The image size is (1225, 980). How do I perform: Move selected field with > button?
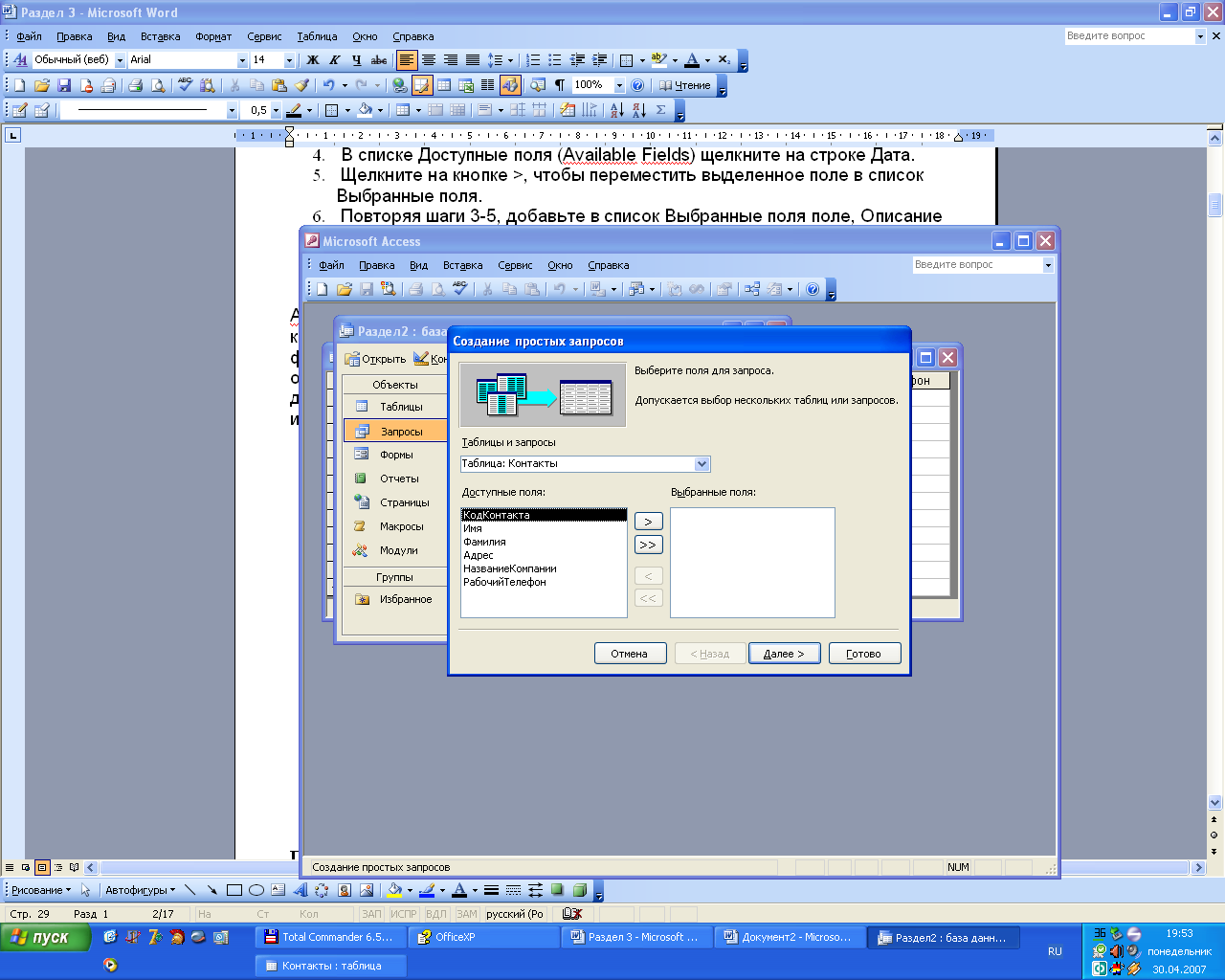pos(648,522)
